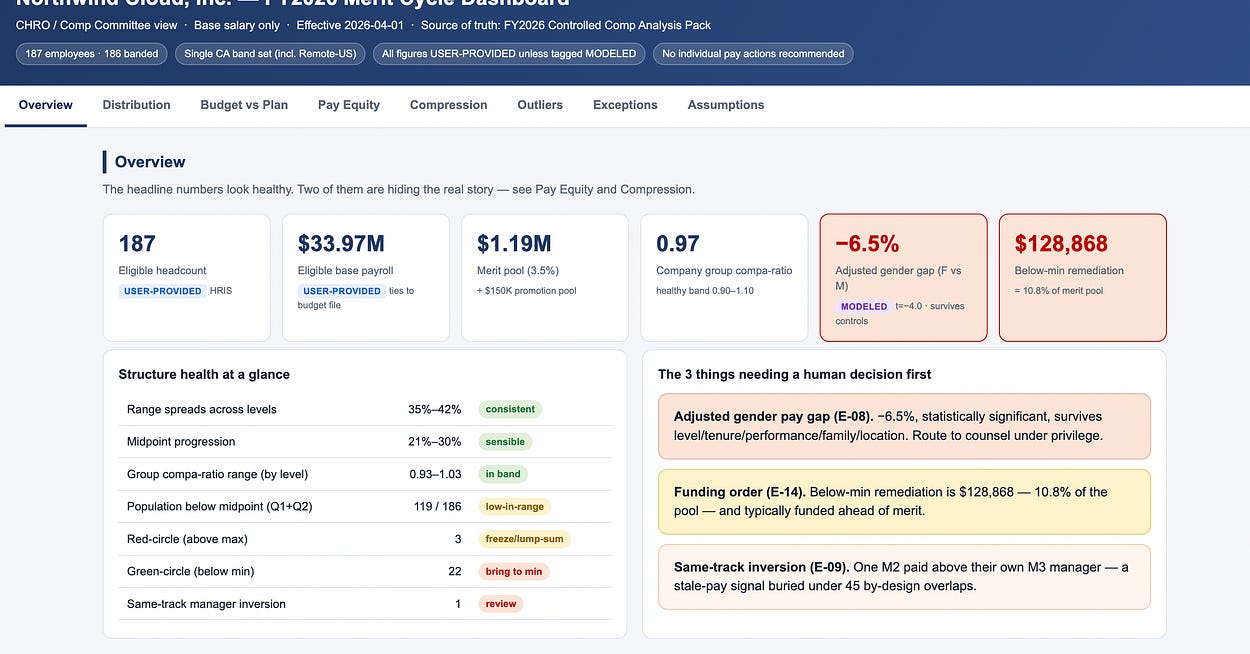1250x654 pixels.
Task: Click the USER-PROVIDED badge under Eligible headcount
Action: tap(162, 291)
